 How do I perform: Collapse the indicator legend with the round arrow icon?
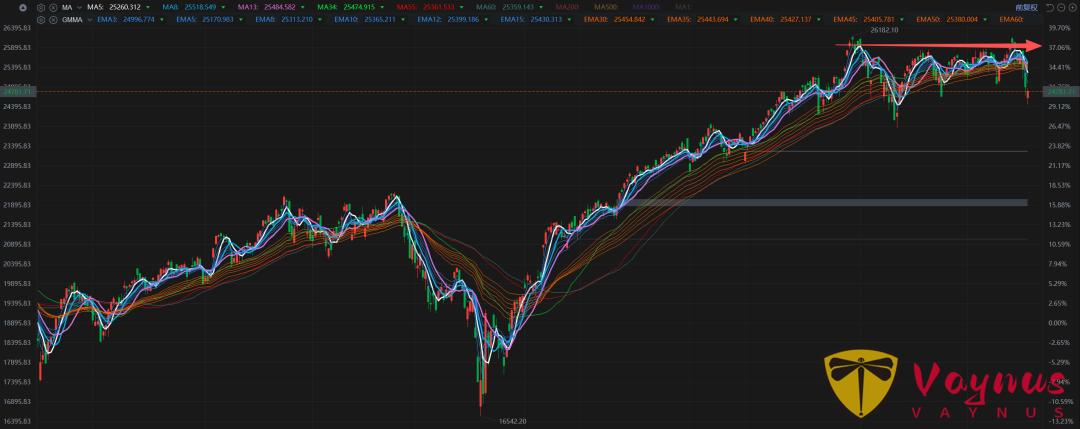tap(24, 7)
